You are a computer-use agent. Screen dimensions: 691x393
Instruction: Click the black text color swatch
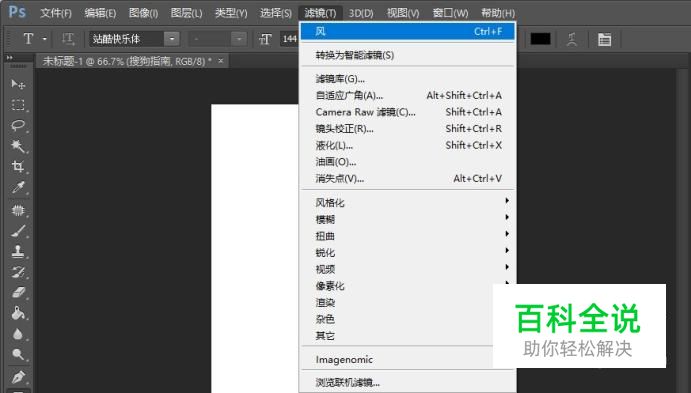pyautogui.click(x=540, y=39)
